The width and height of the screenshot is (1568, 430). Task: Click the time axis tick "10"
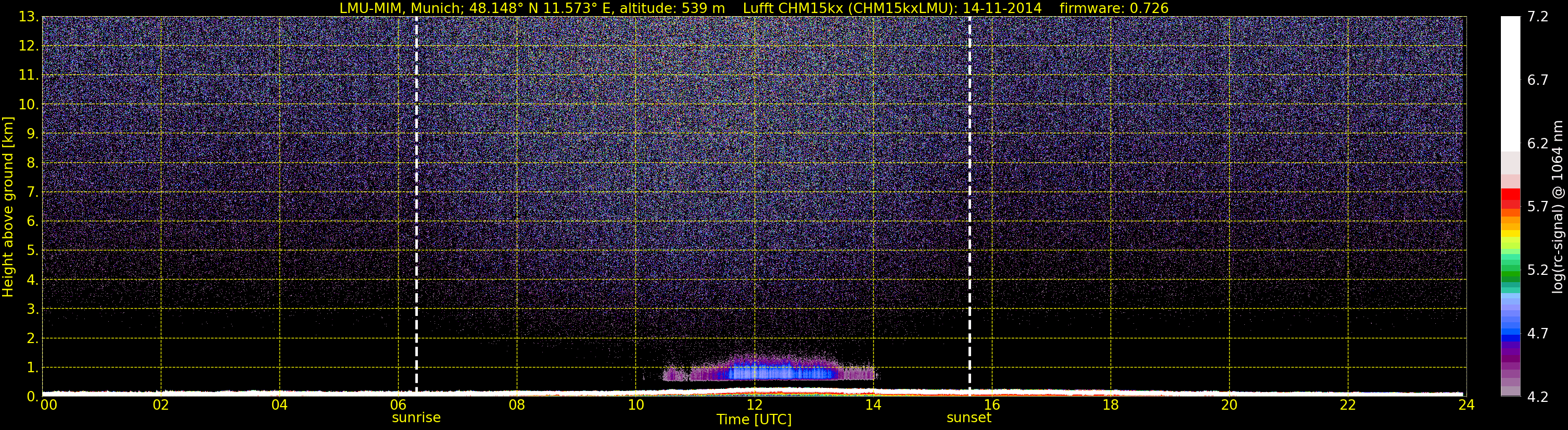click(635, 405)
